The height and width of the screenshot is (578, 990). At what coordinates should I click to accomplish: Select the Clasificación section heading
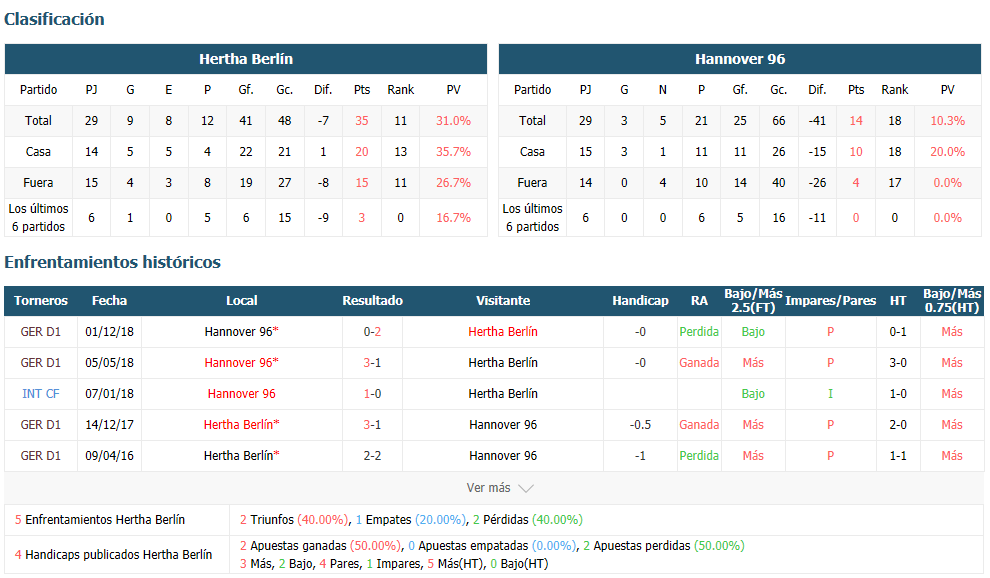pos(54,19)
